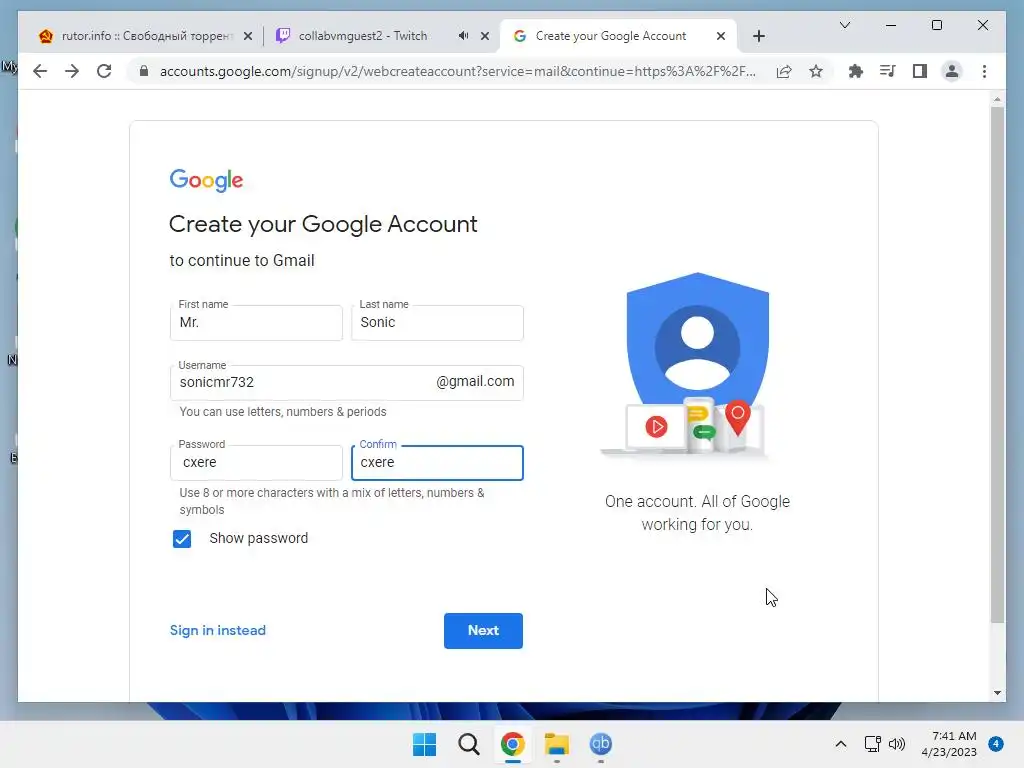
Task: Reload the page with the refresh icon
Action: click(104, 71)
